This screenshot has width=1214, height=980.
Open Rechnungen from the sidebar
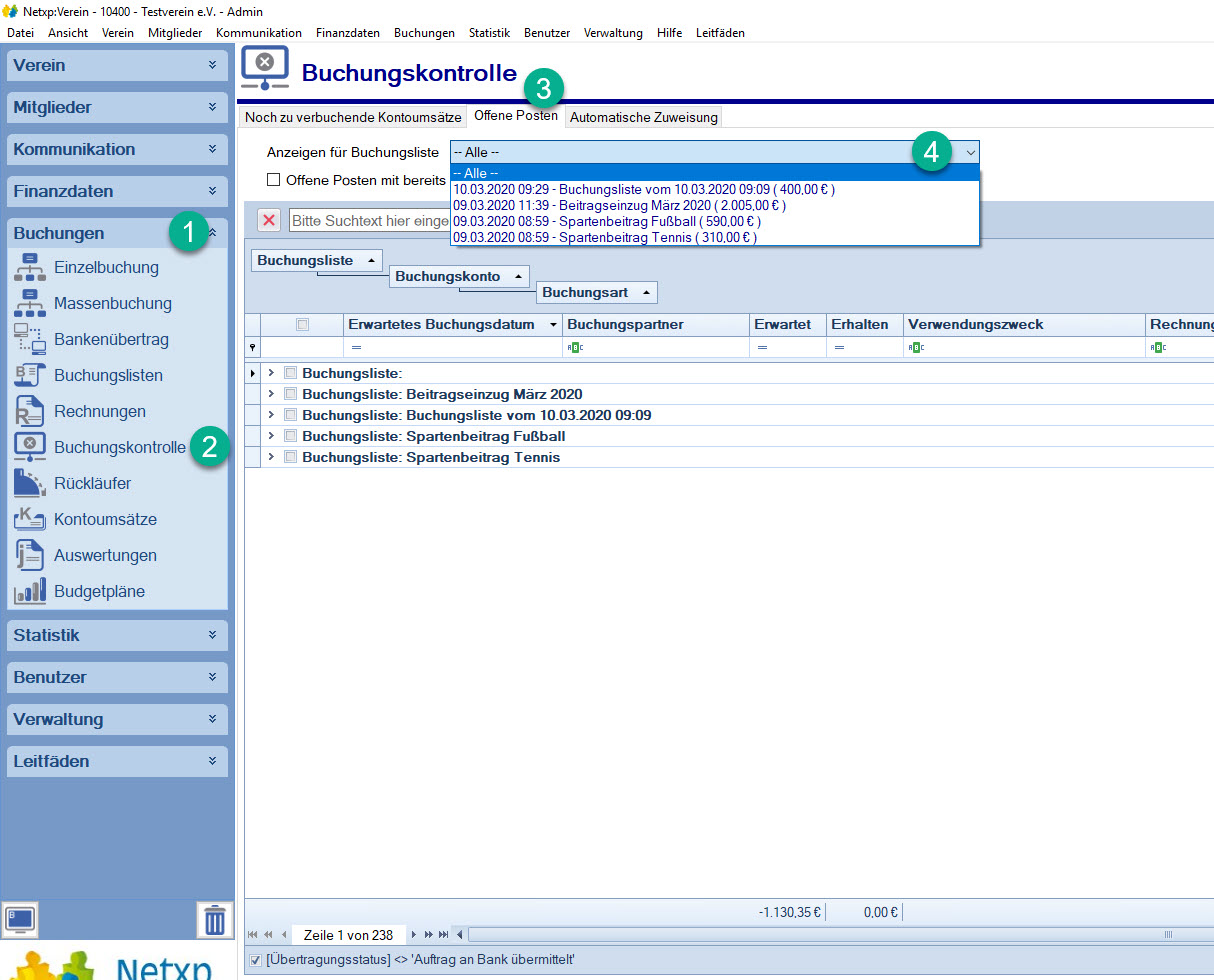coord(99,411)
